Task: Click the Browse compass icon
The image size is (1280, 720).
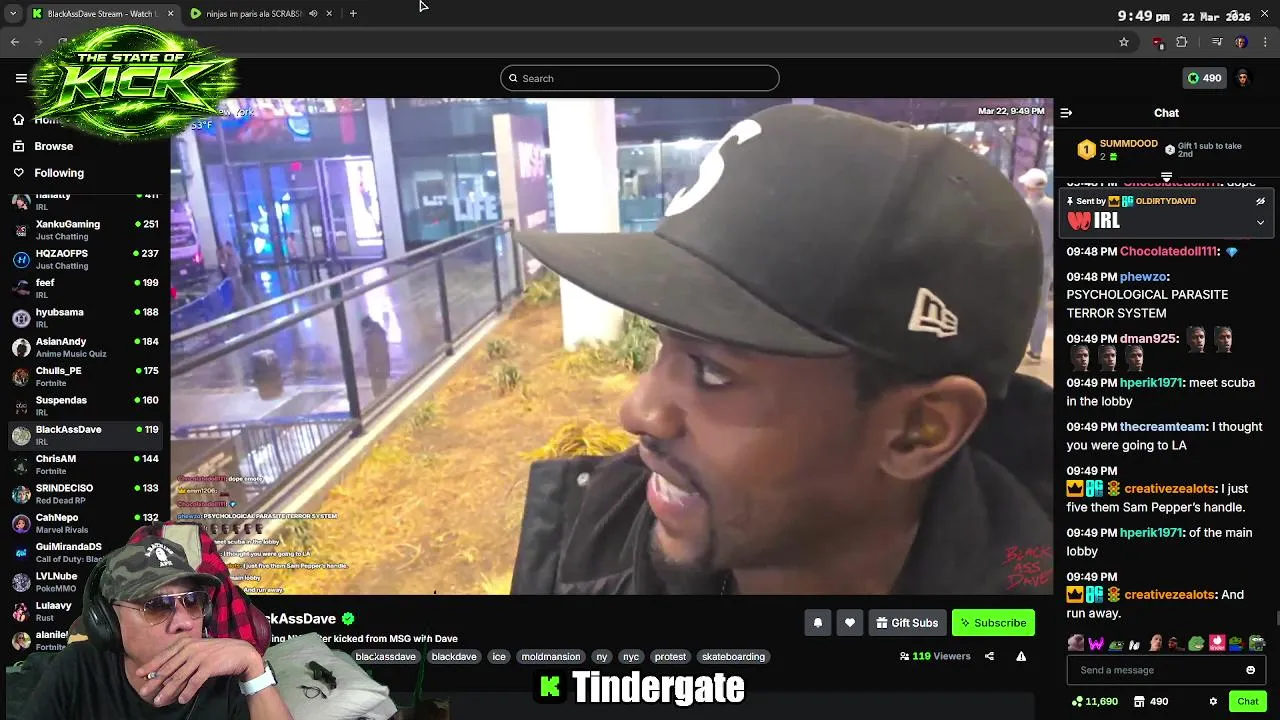Action: (x=18, y=146)
